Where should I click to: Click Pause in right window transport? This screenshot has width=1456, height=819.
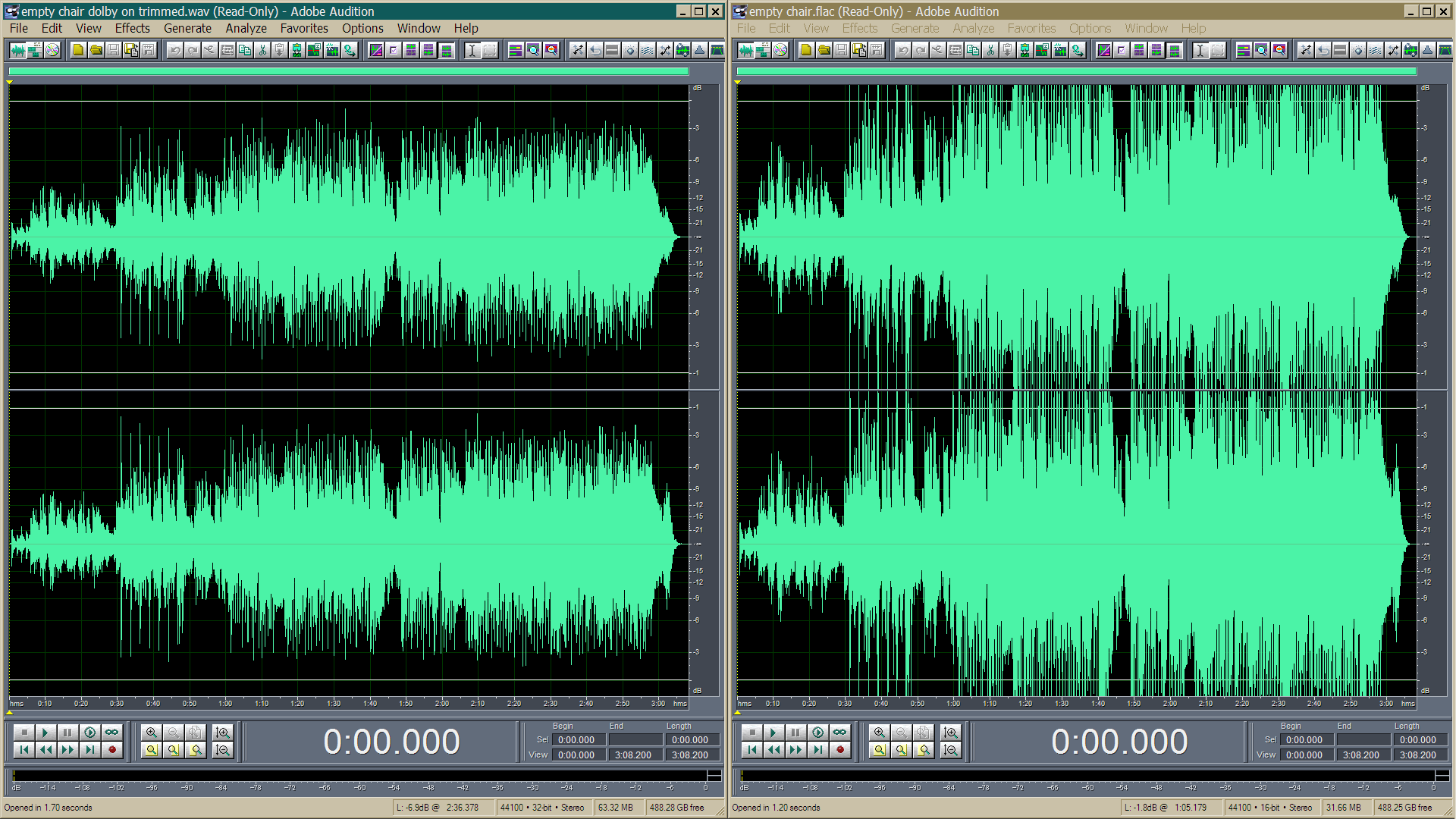click(x=795, y=732)
